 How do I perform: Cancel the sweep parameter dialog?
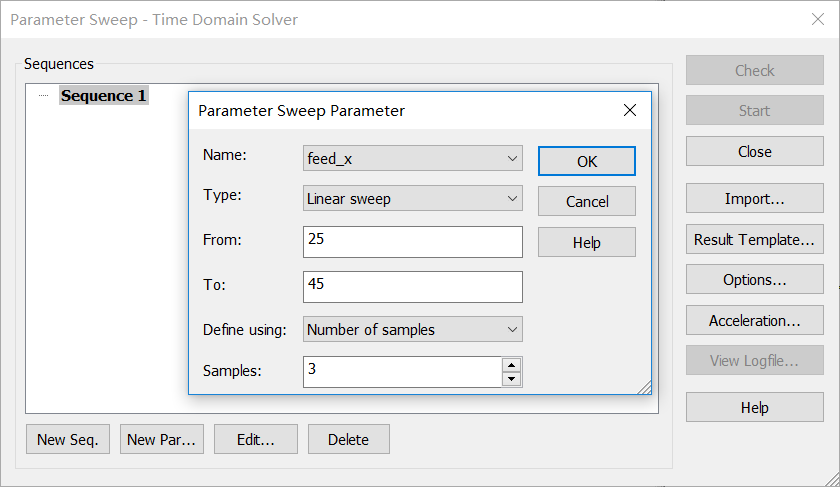pyautogui.click(x=587, y=201)
